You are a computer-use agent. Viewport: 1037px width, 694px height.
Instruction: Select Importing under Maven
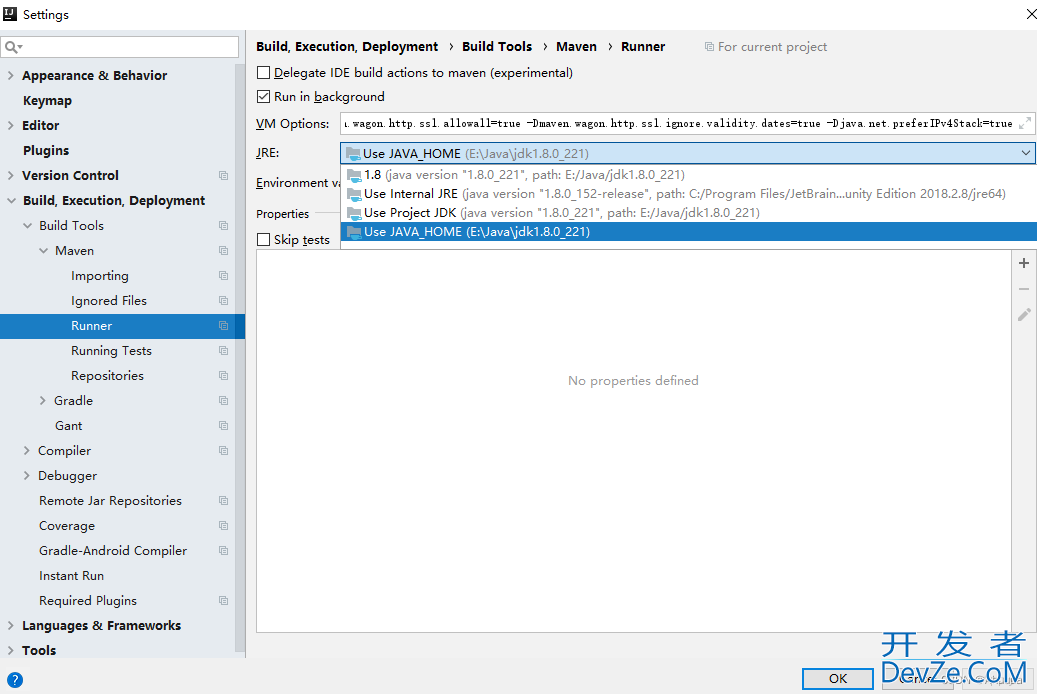[x=100, y=276]
